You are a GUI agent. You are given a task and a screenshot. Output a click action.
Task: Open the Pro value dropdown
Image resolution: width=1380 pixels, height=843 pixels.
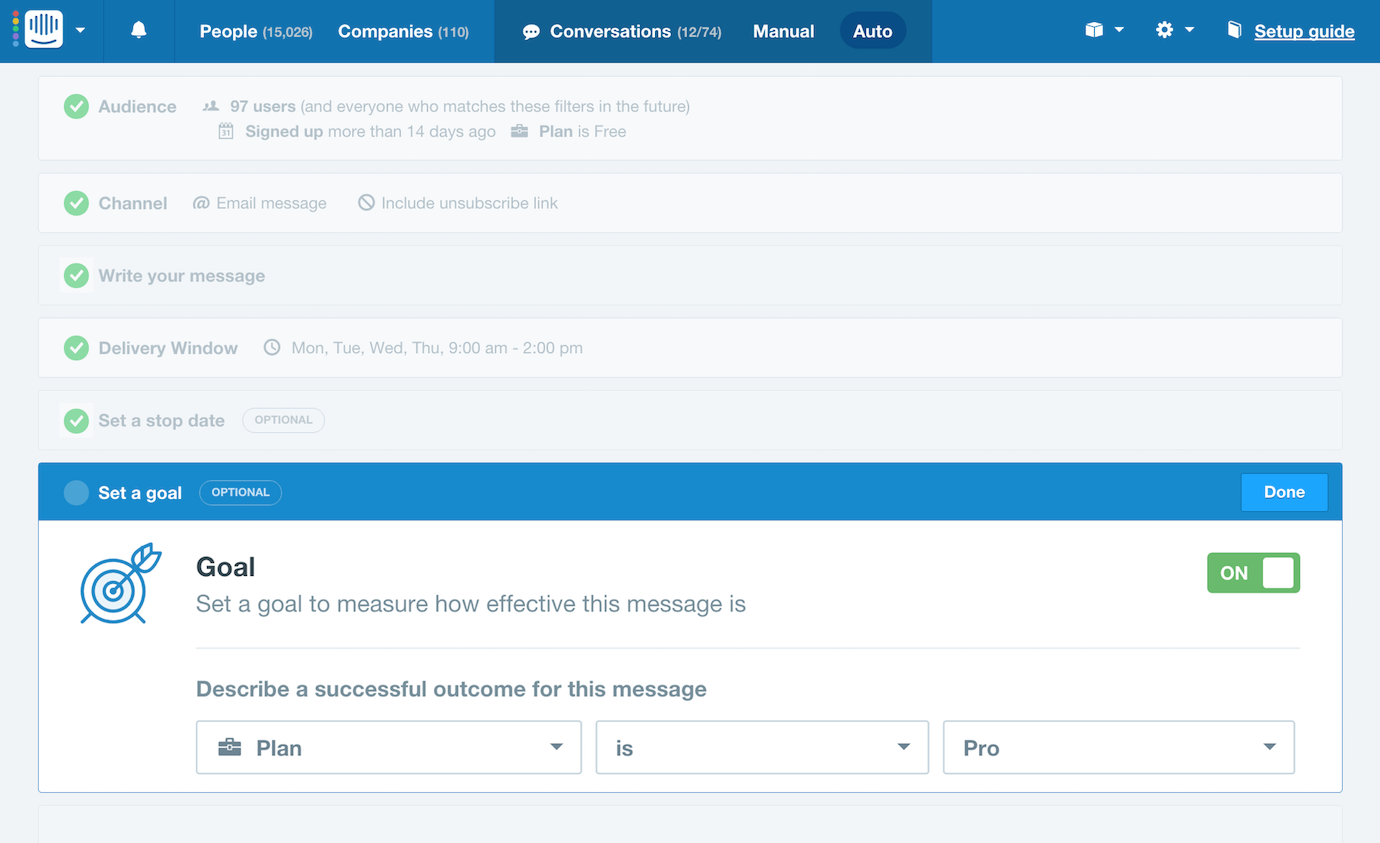point(1119,748)
